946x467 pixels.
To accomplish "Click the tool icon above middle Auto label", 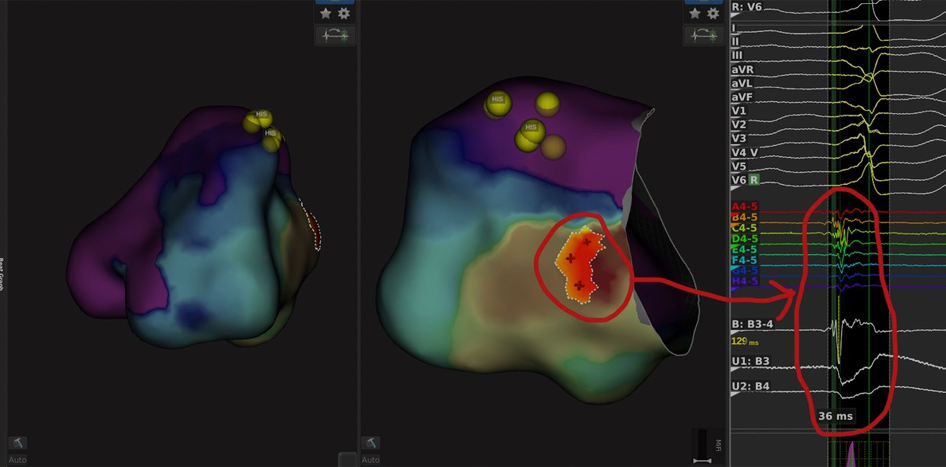I will pyautogui.click(x=370, y=442).
